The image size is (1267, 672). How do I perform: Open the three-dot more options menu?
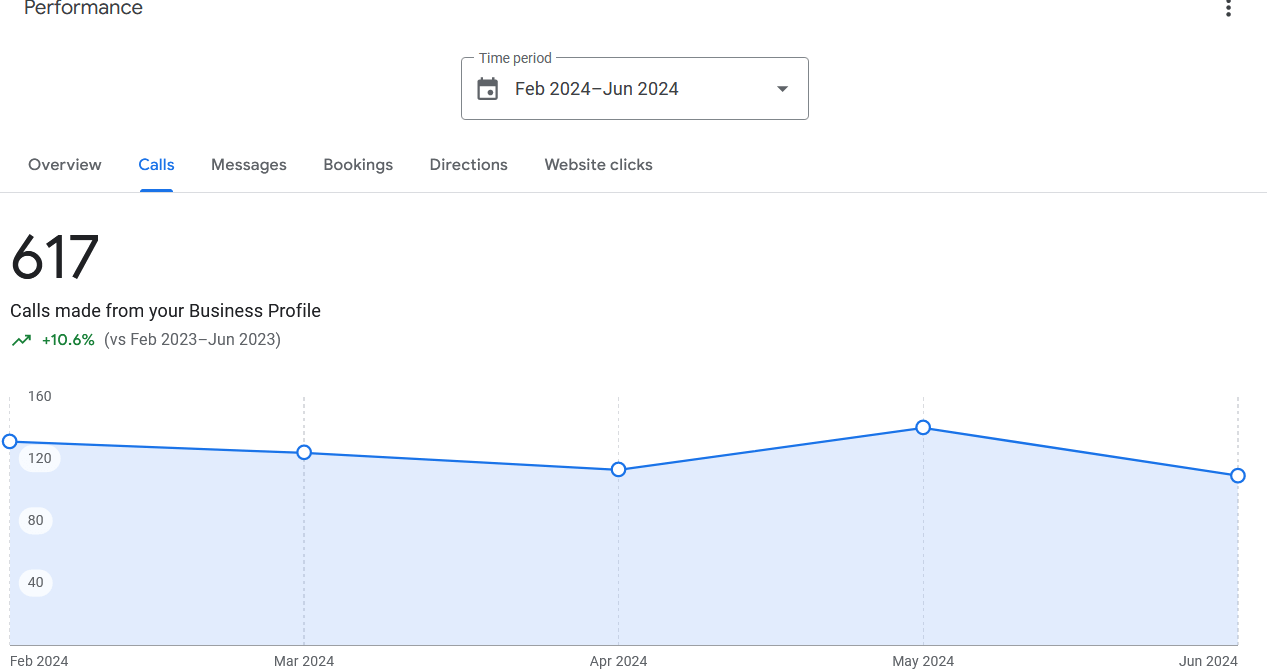click(1228, 9)
